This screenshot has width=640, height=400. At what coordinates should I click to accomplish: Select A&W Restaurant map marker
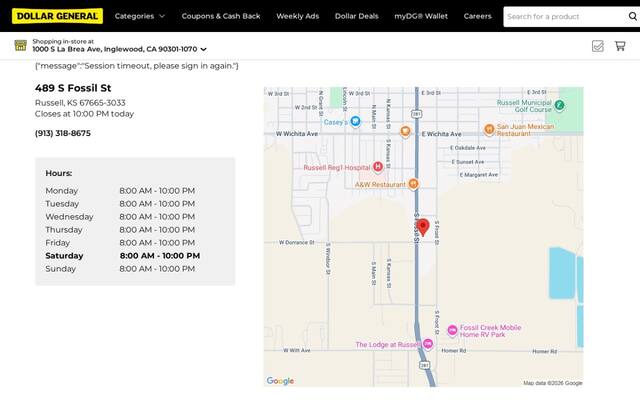413,184
